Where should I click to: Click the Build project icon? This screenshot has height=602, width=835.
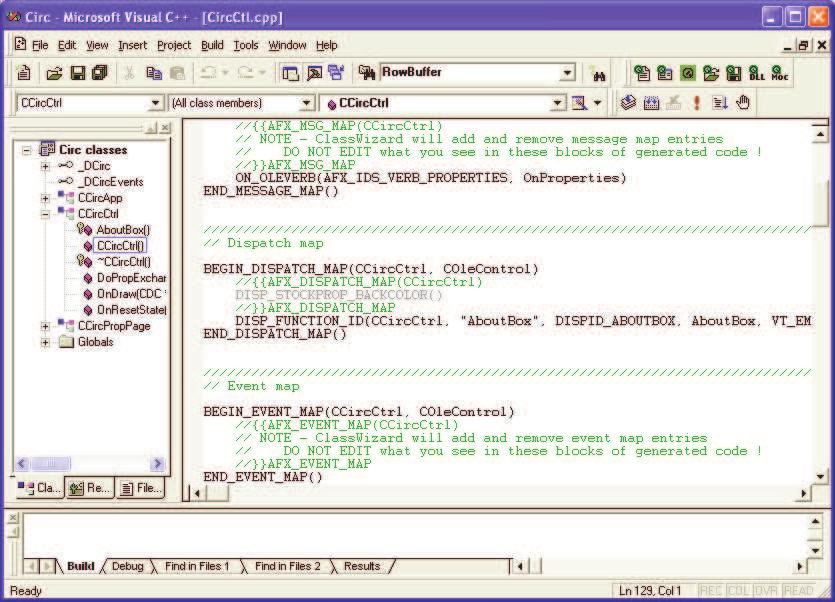click(x=651, y=102)
